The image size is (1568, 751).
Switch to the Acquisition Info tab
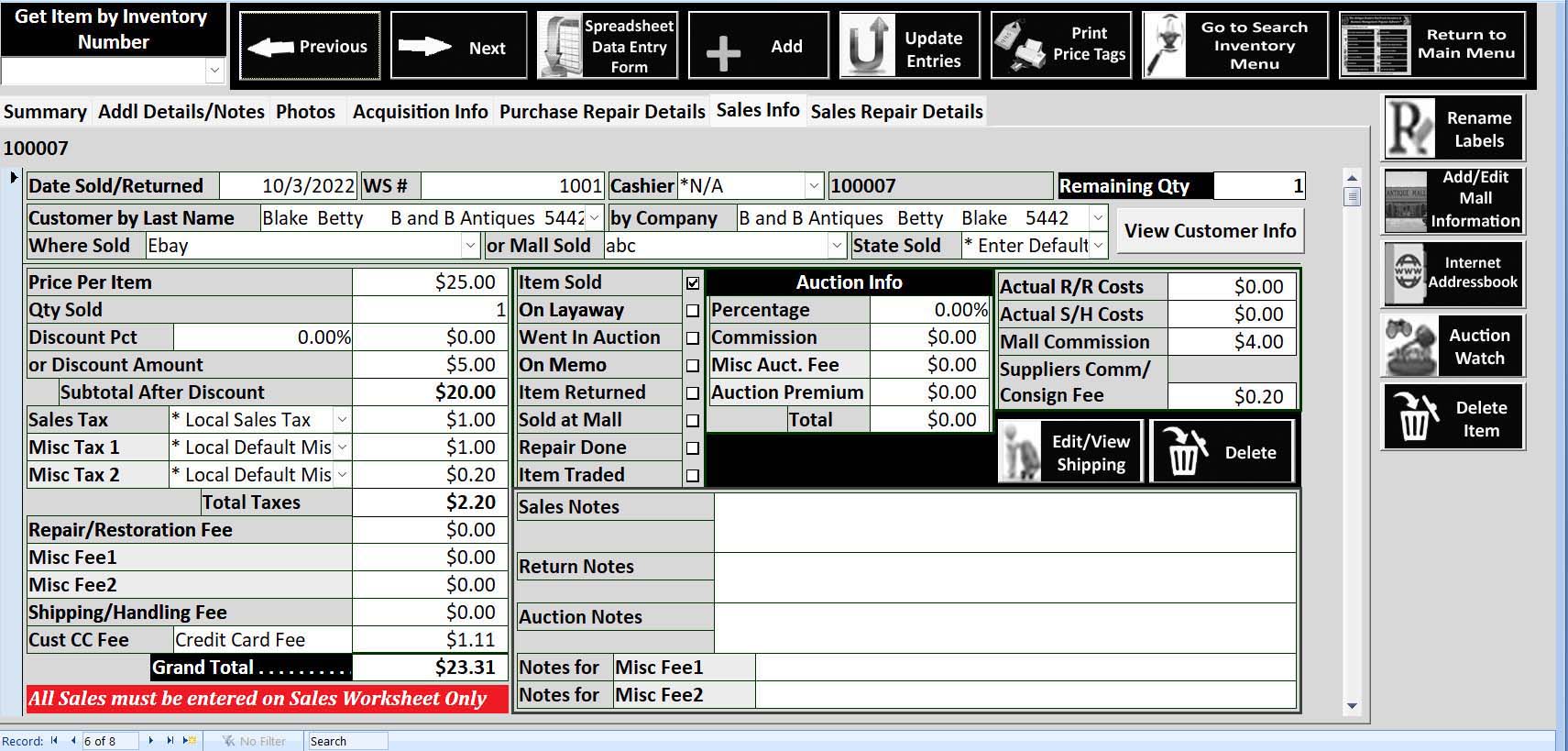pyautogui.click(x=420, y=112)
